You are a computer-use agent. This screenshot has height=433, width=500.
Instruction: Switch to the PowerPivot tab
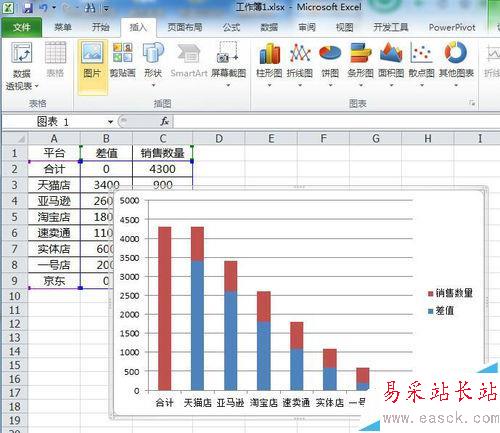coord(452,27)
